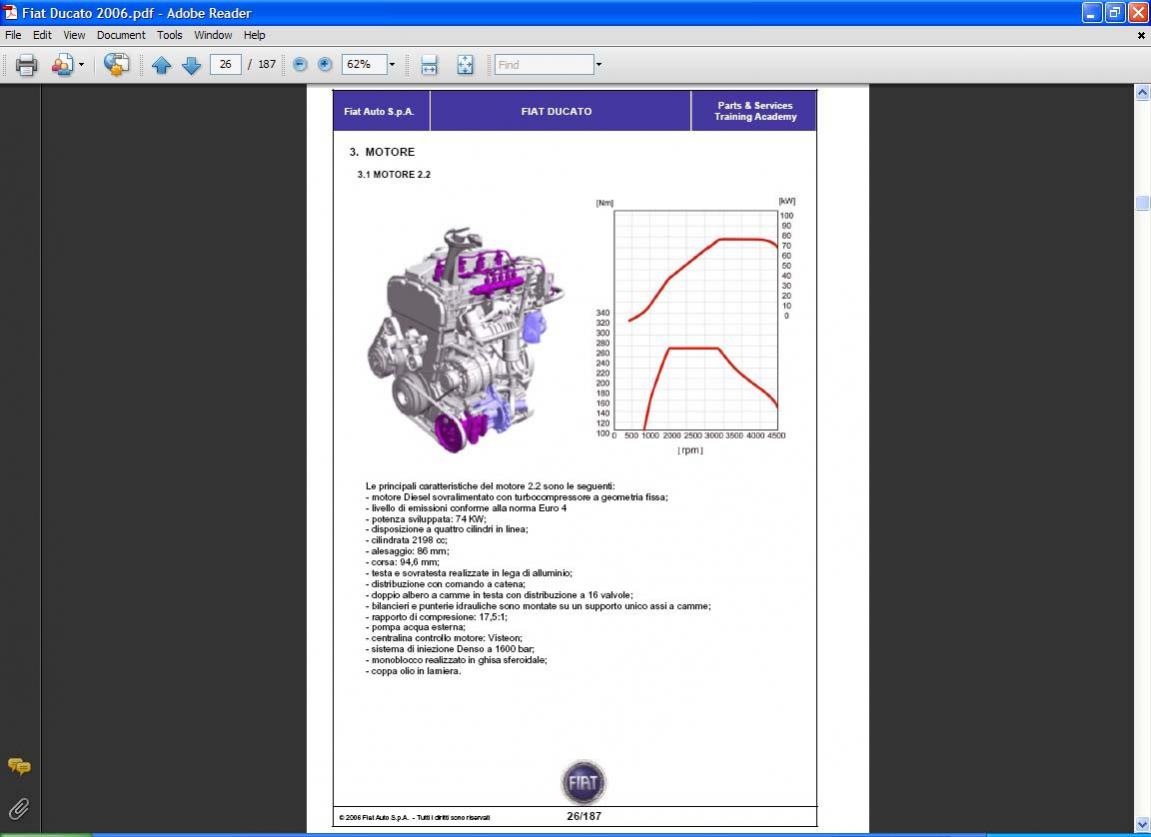1151x837 pixels.
Task: Select the Fit Width scrolling icon
Action: [429, 65]
